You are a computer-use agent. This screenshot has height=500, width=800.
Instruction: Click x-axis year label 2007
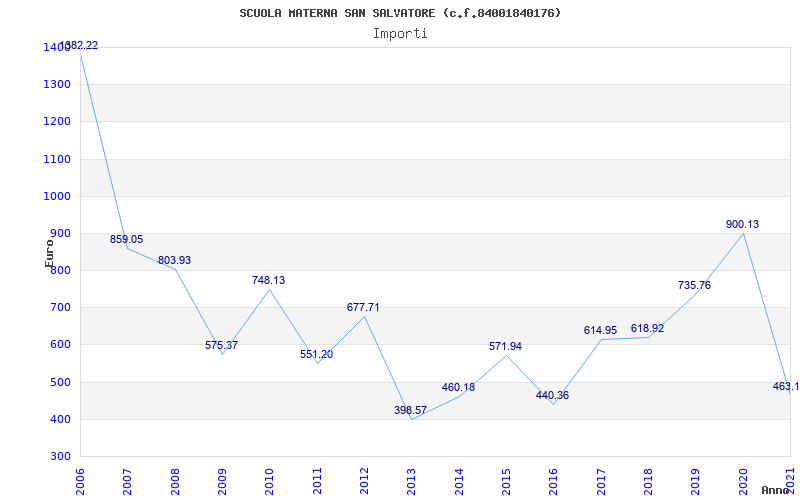(128, 480)
